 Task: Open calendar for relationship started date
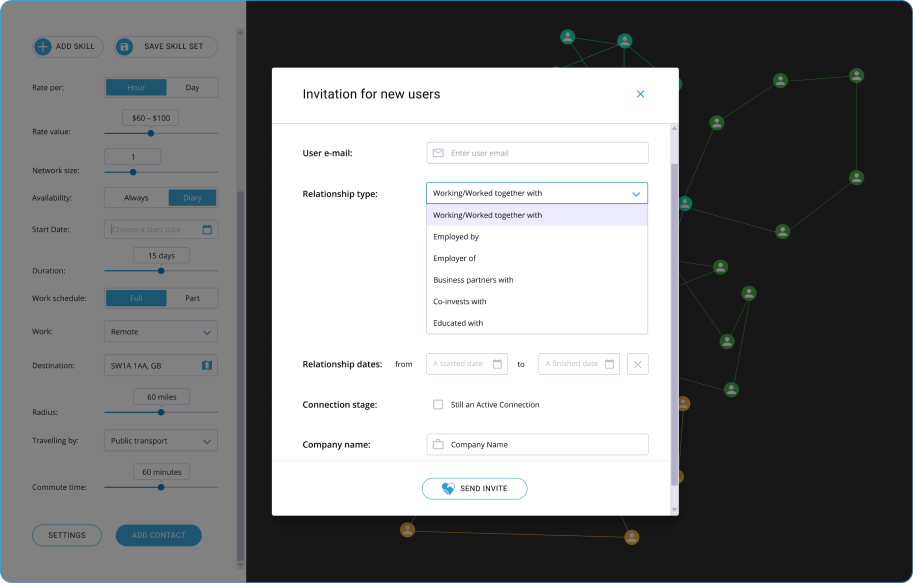pos(497,364)
